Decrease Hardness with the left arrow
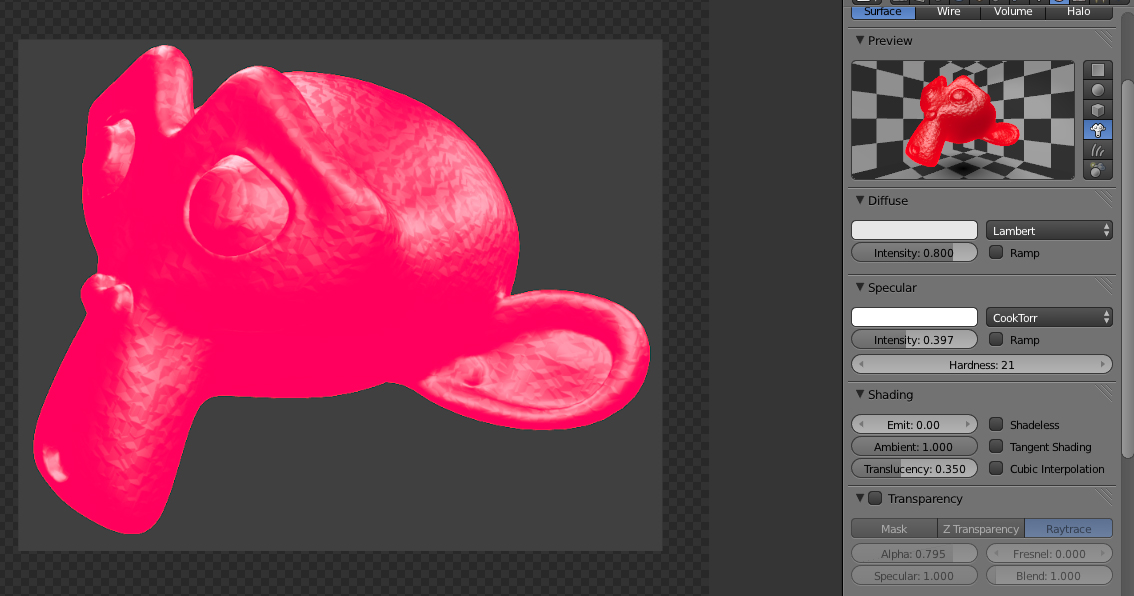1134x596 pixels. point(861,365)
